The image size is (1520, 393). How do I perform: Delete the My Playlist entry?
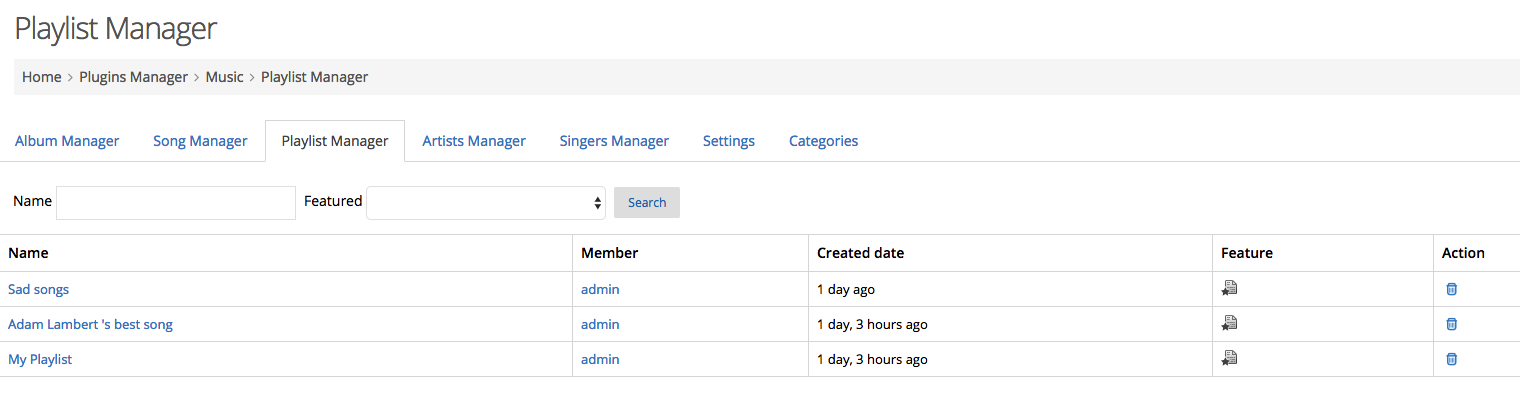pyautogui.click(x=1452, y=359)
